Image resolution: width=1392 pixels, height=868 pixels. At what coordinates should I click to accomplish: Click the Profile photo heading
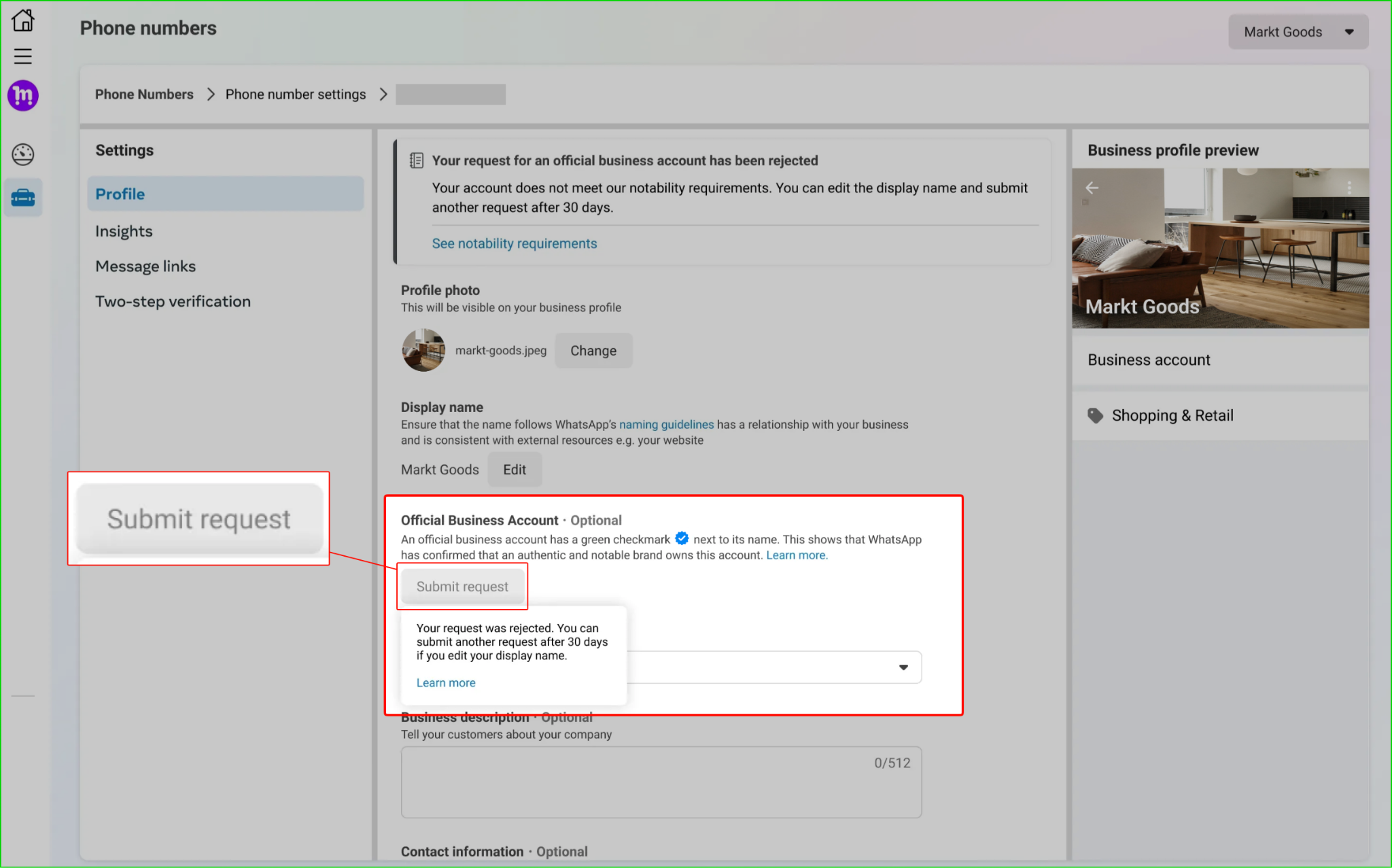(440, 290)
